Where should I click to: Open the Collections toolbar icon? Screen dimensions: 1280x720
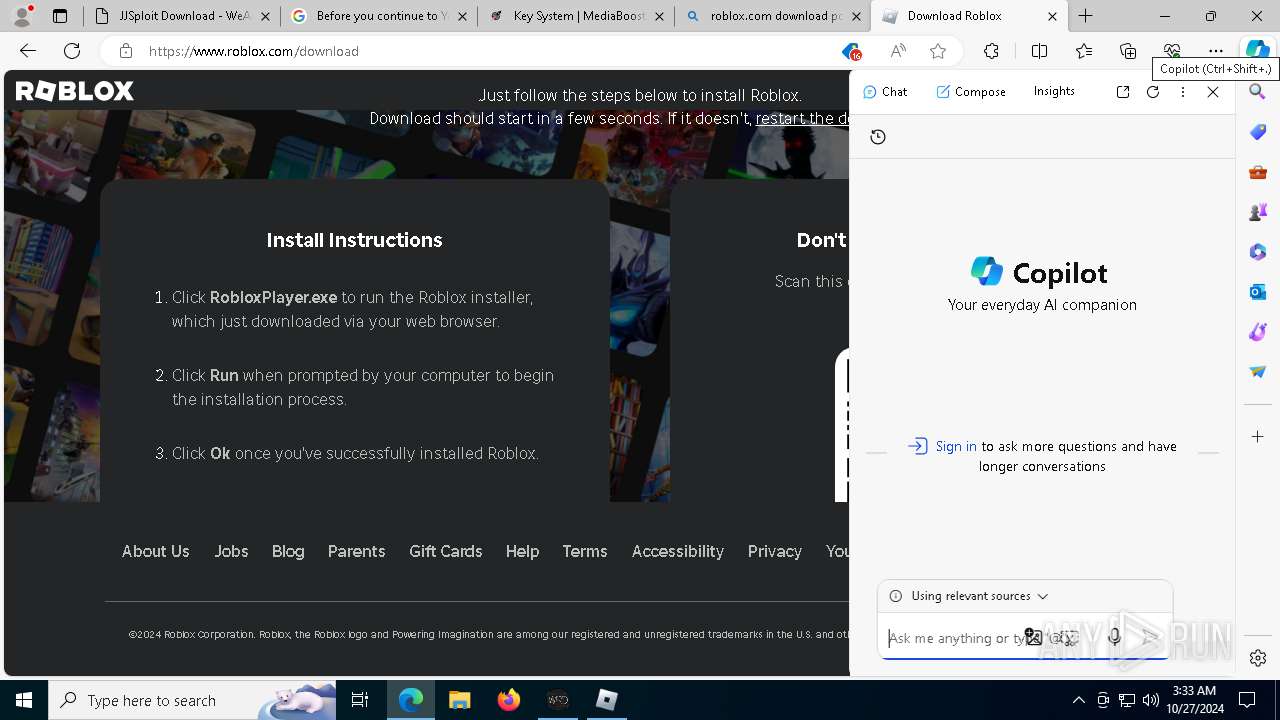click(1128, 51)
